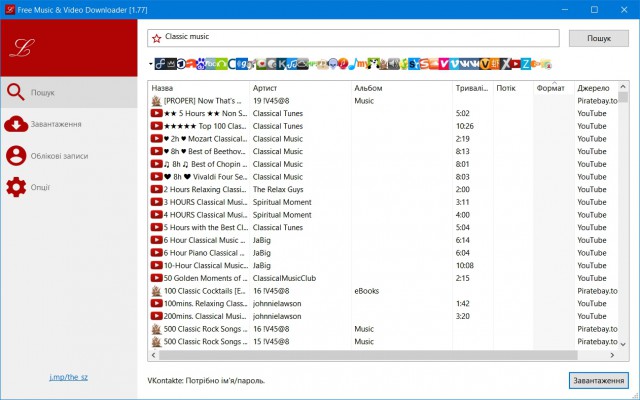640x400 pixels.
Task: Select the '2 Hours Relaxing Classi...' row
Action: tap(383, 189)
